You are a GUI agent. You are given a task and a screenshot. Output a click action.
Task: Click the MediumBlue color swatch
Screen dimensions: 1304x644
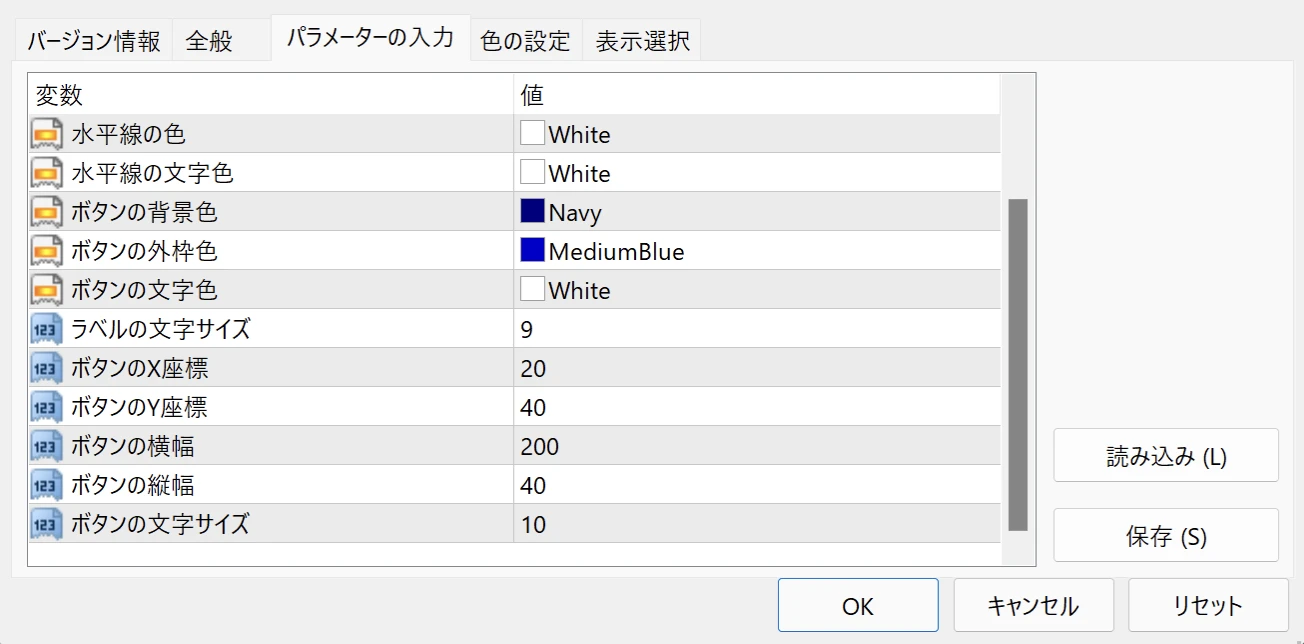tap(532, 250)
